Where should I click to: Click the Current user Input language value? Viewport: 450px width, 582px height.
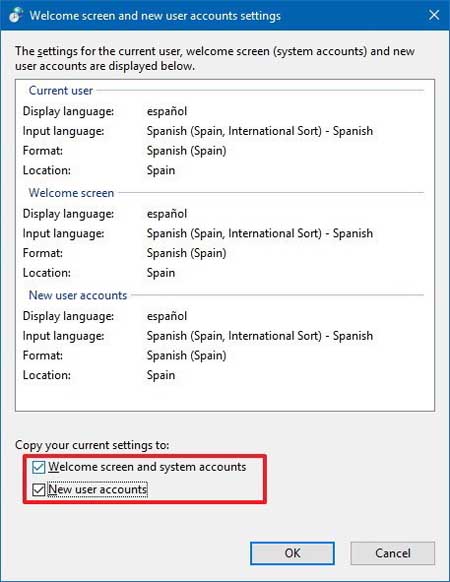(260, 131)
